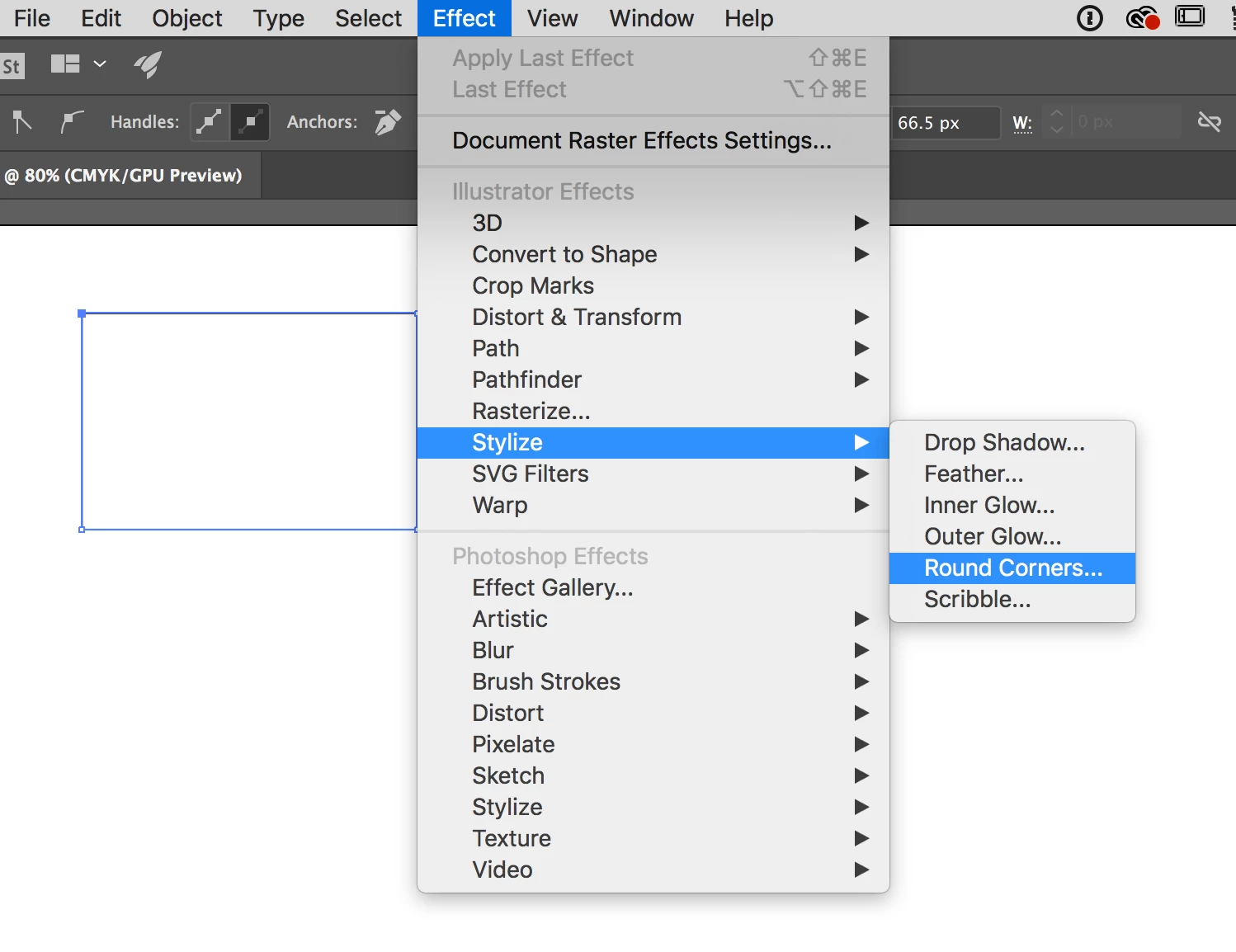Expand the arrange documents dropdown chevron
The width and height of the screenshot is (1236, 952).
coord(100,64)
